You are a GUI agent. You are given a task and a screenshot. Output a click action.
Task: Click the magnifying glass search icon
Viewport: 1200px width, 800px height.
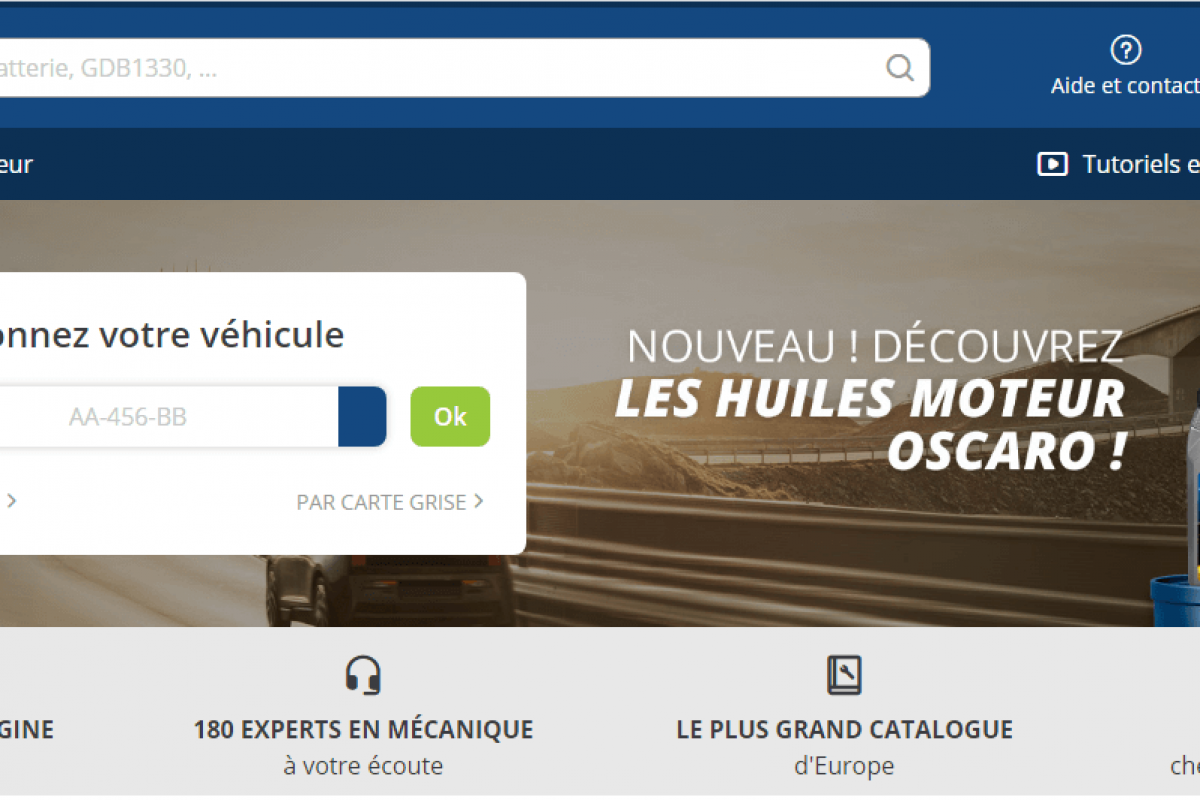pyautogui.click(x=900, y=68)
